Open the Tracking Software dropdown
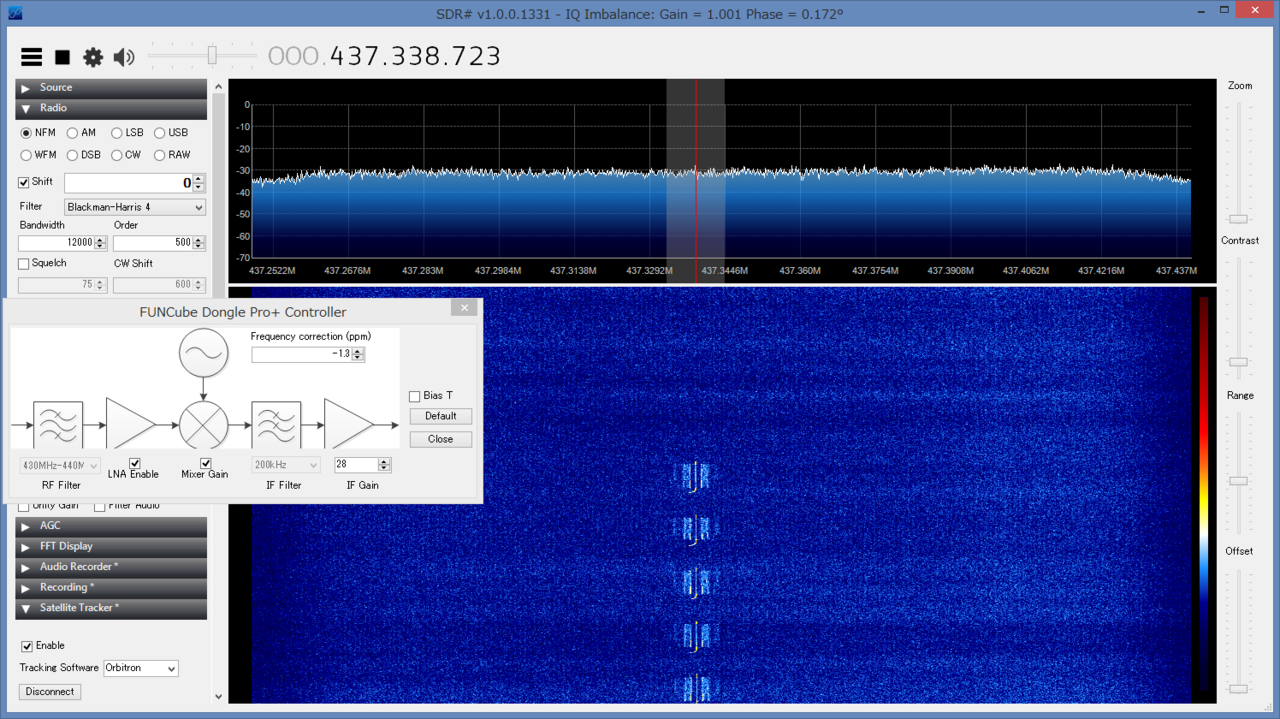The width and height of the screenshot is (1280, 719). point(141,668)
